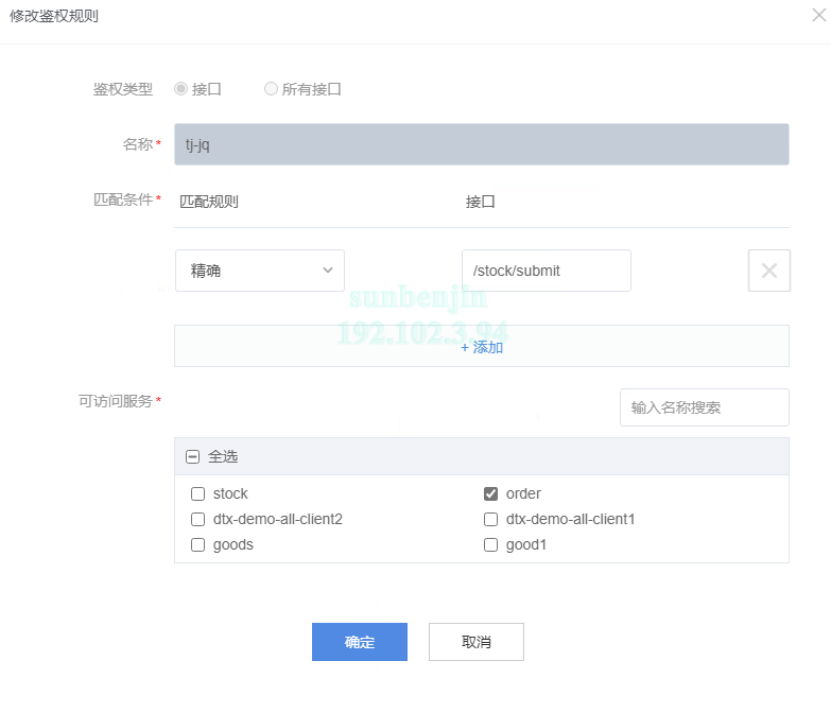
Task: Click the 匹配规则 column header
Action: (209, 202)
